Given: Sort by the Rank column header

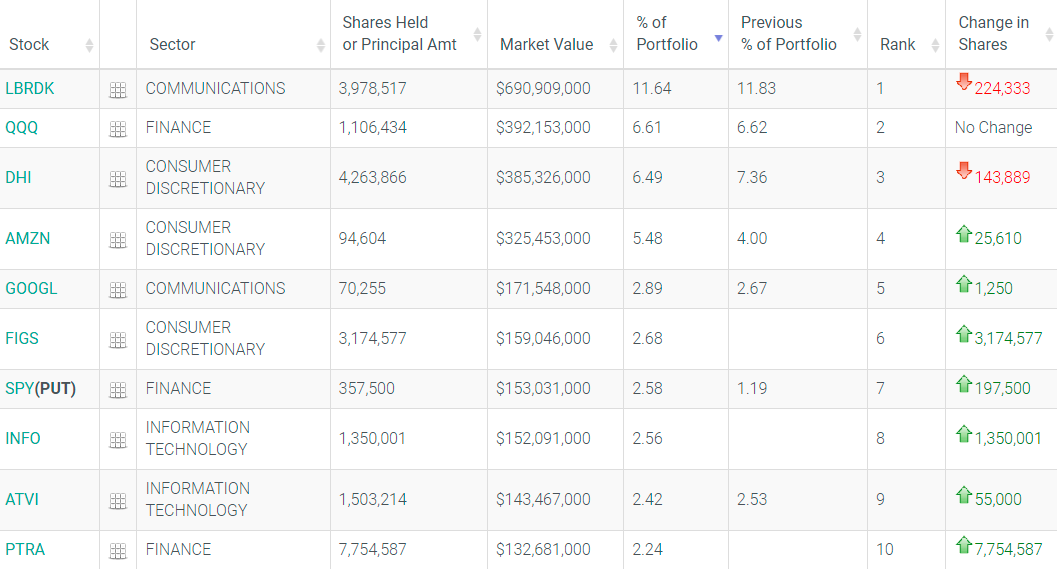Looking at the screenshot, I should pyautogui.click(x=897, y=44).
